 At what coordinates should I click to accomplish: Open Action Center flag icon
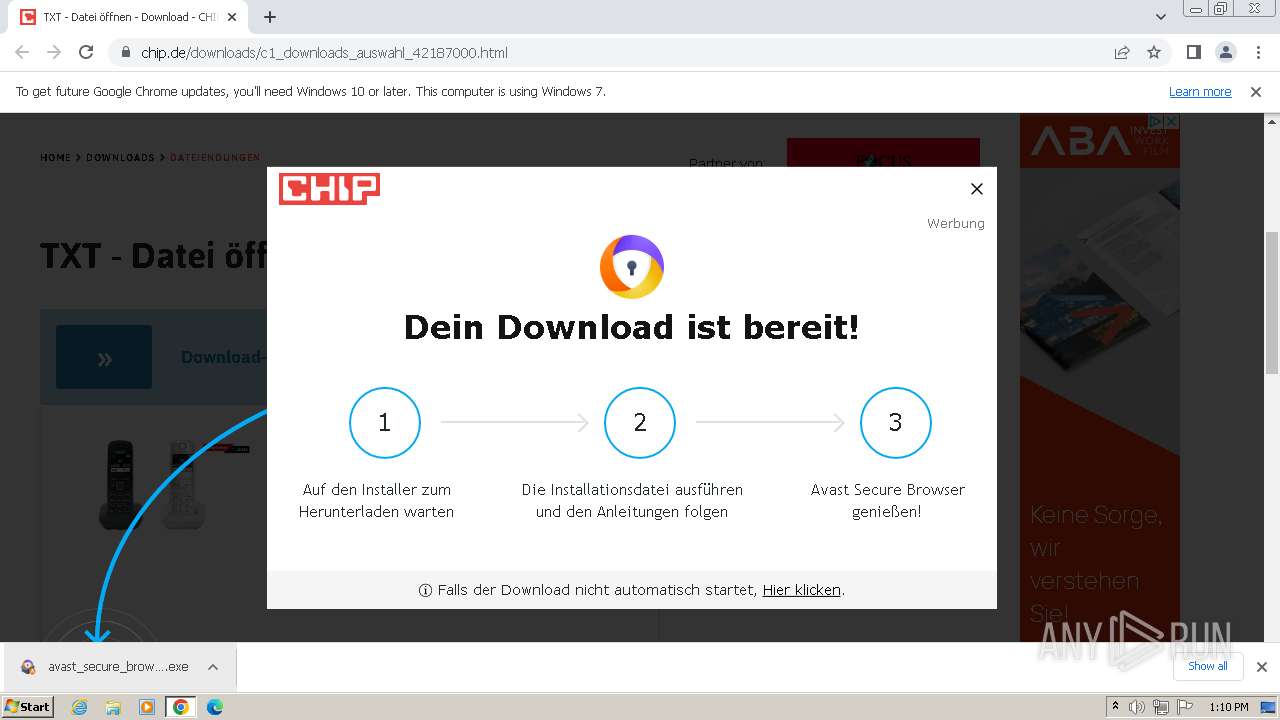click(1185, 707)
